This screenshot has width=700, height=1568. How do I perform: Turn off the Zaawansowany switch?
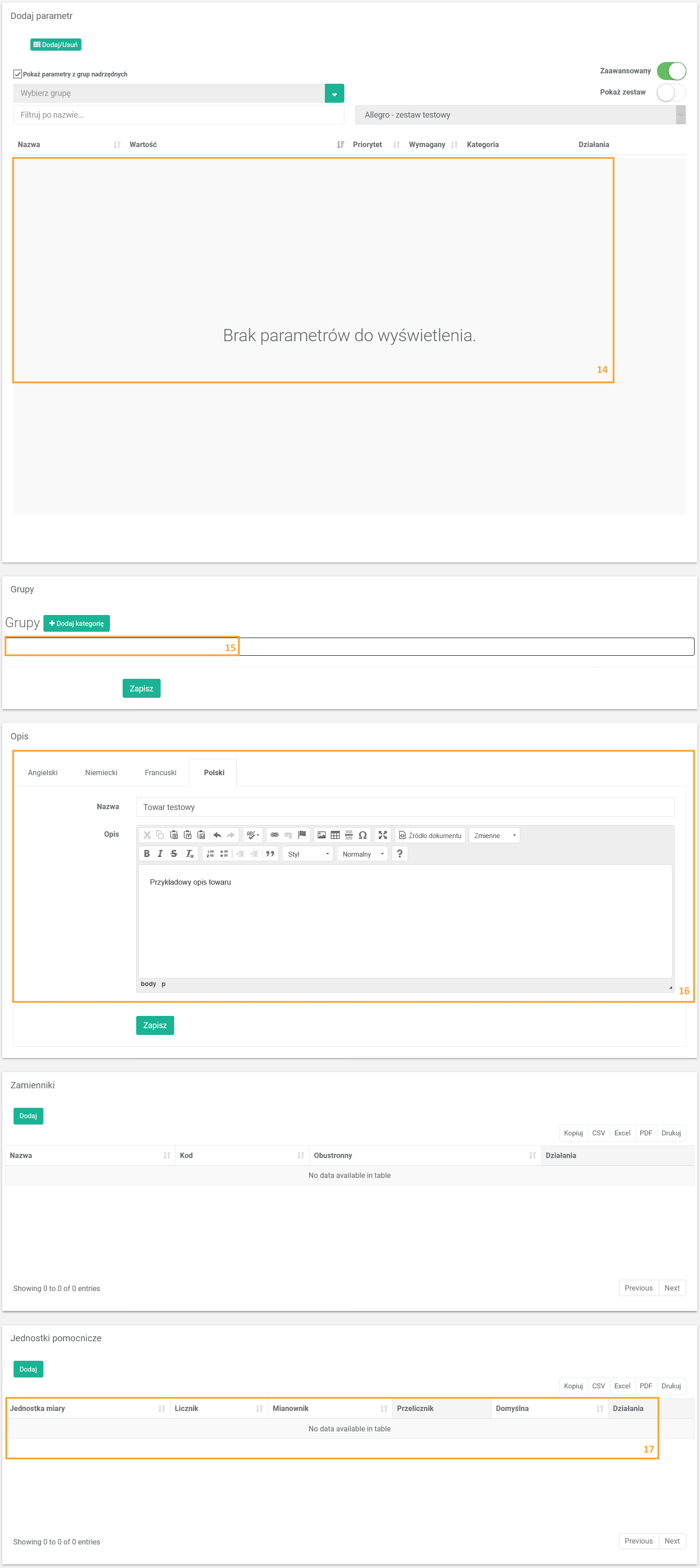point(671,71)
